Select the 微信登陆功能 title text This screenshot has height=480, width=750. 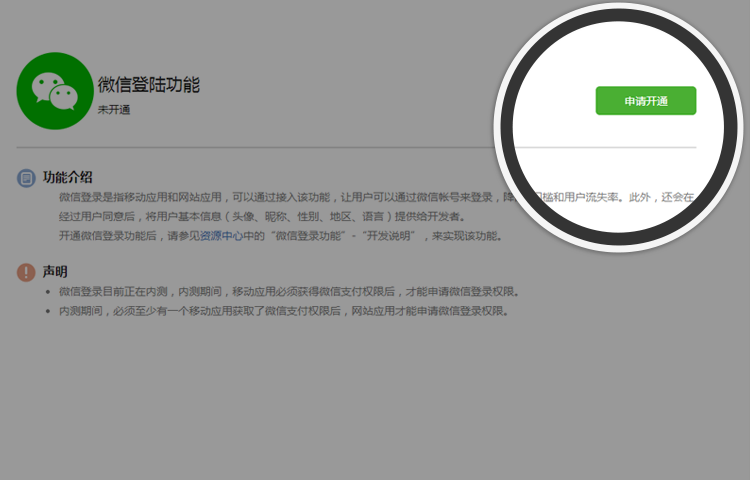(148, 84)
